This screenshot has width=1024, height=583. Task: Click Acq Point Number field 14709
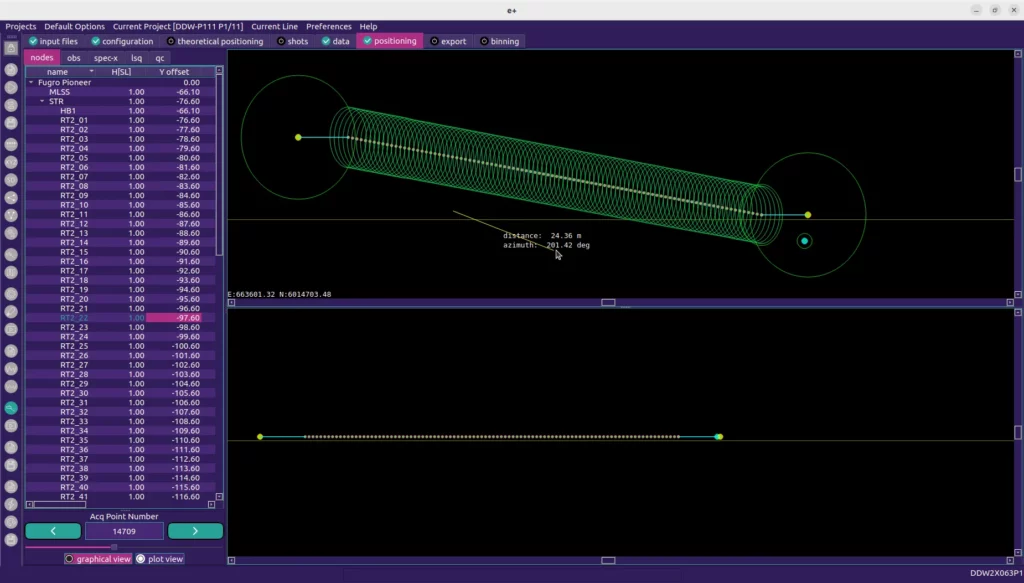(124, 531)
